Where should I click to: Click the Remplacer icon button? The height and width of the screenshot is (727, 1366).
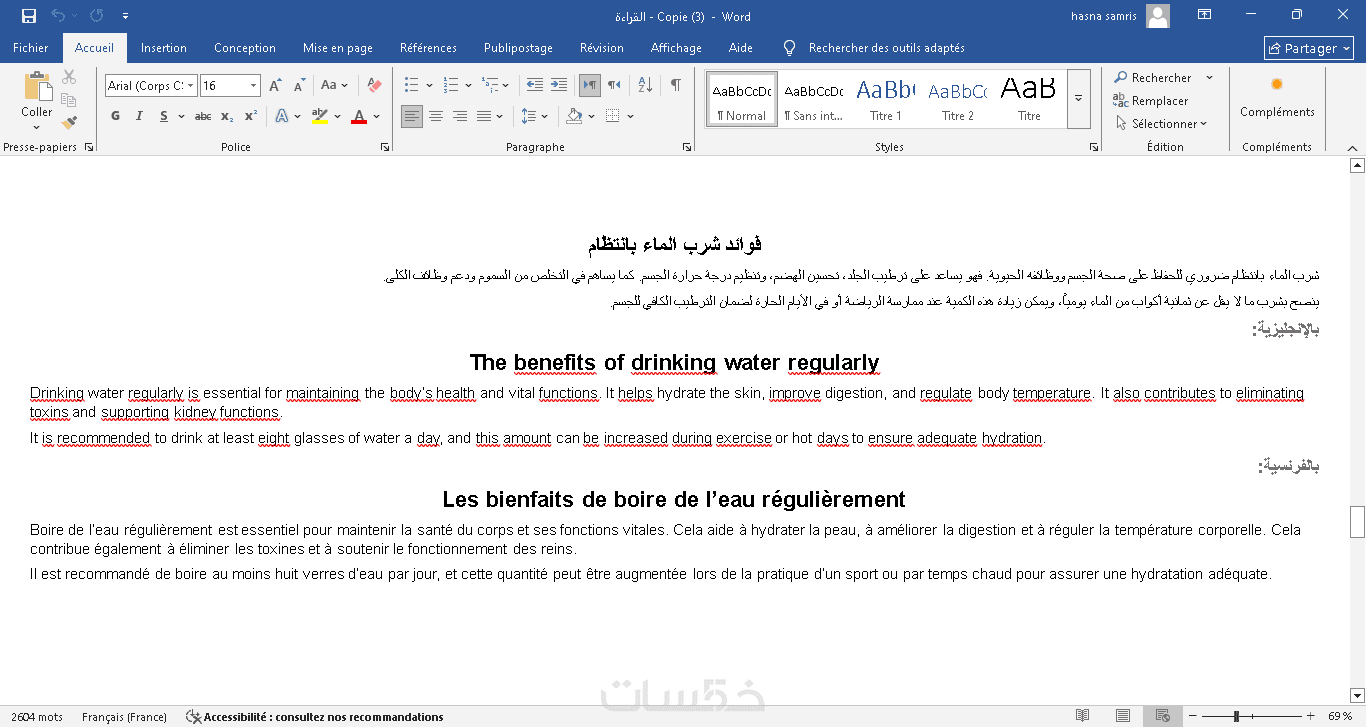[1151, 101]
